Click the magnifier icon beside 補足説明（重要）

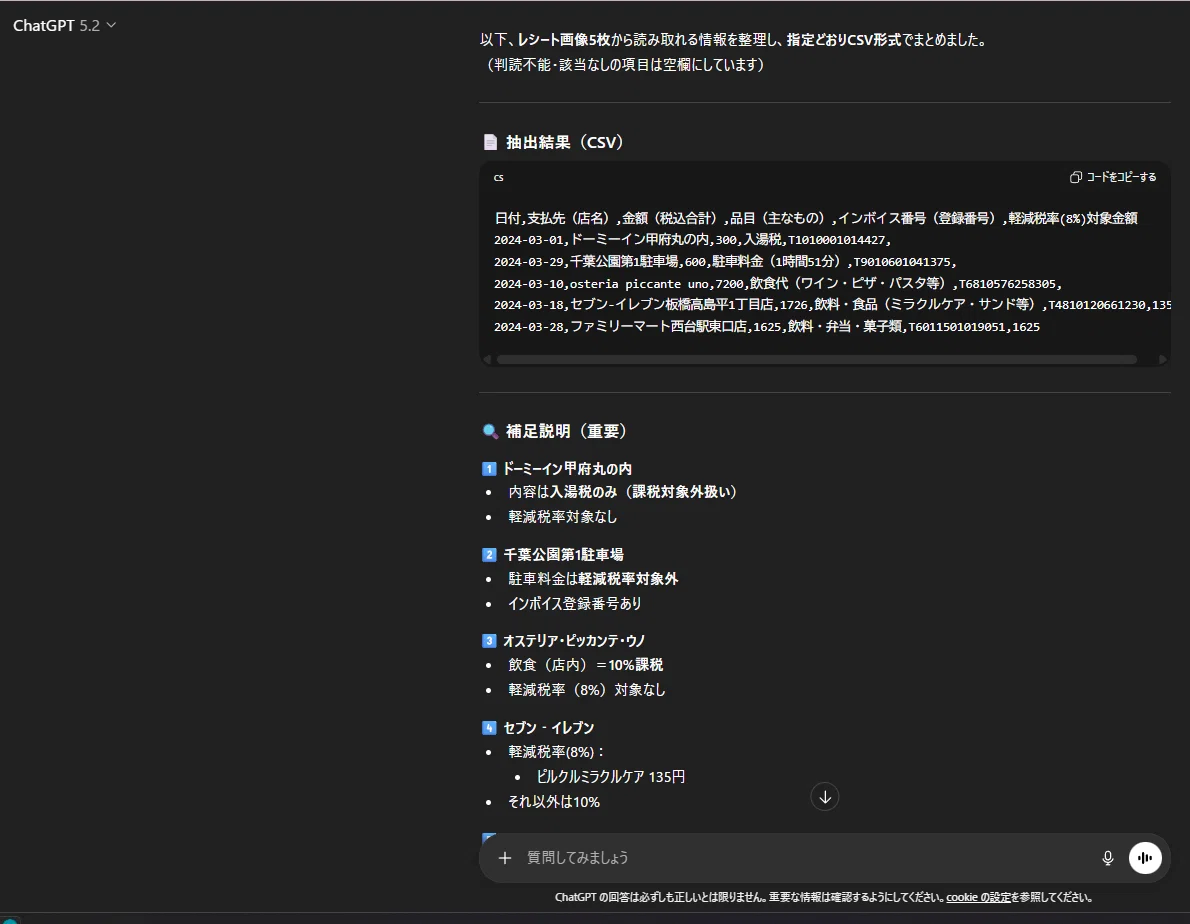click(490, 431)
